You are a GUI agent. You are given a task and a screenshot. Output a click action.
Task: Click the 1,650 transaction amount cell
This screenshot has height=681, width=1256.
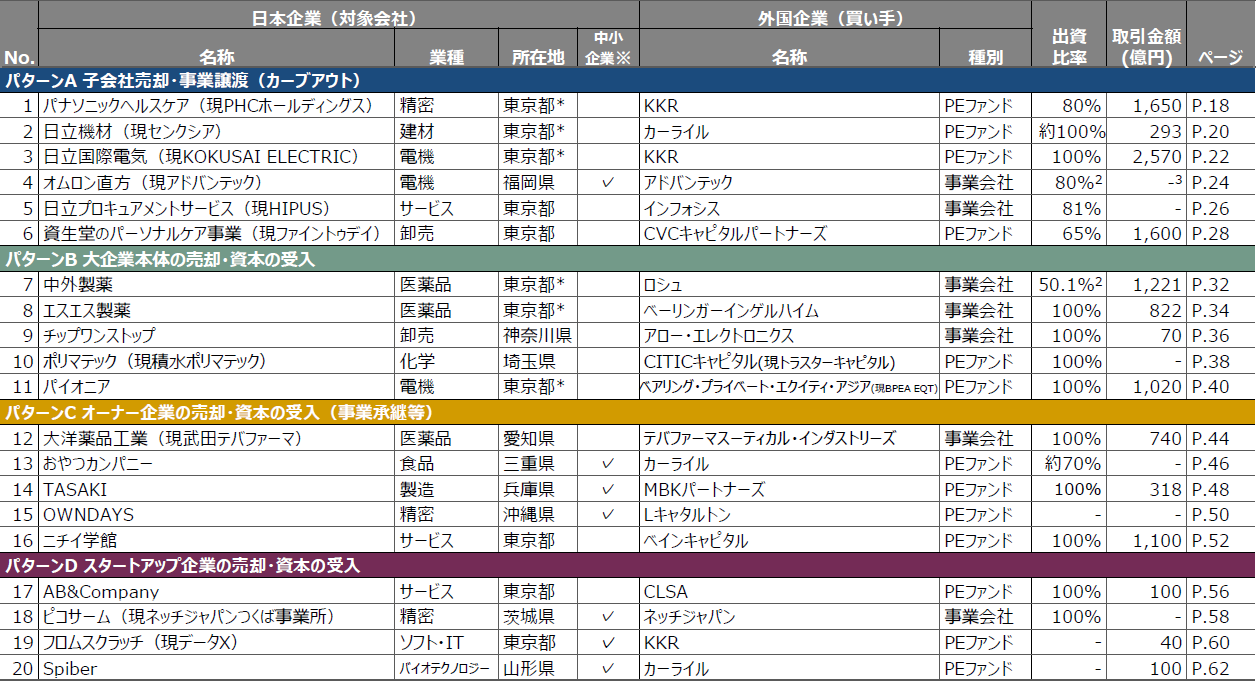pyautogui.click(x=1146, y=105)
